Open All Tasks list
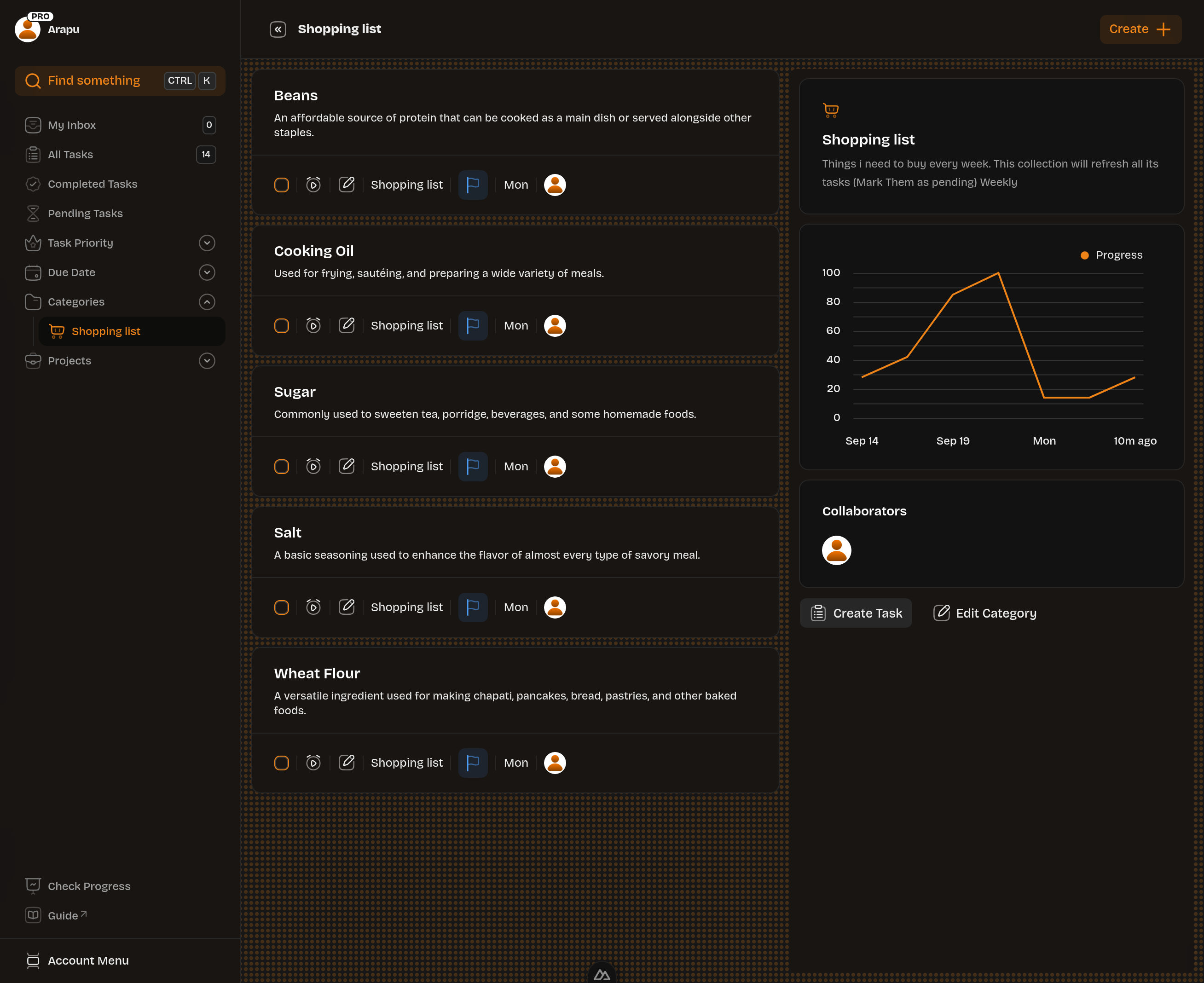Image resolution: width=1204 pixels, height=983 pixels. click(x=120, y=155)
